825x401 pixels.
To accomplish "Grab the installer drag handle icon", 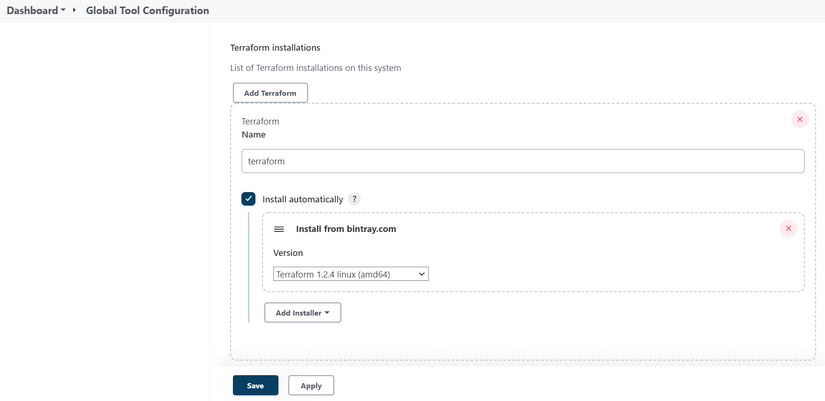I will click(279, 229).
